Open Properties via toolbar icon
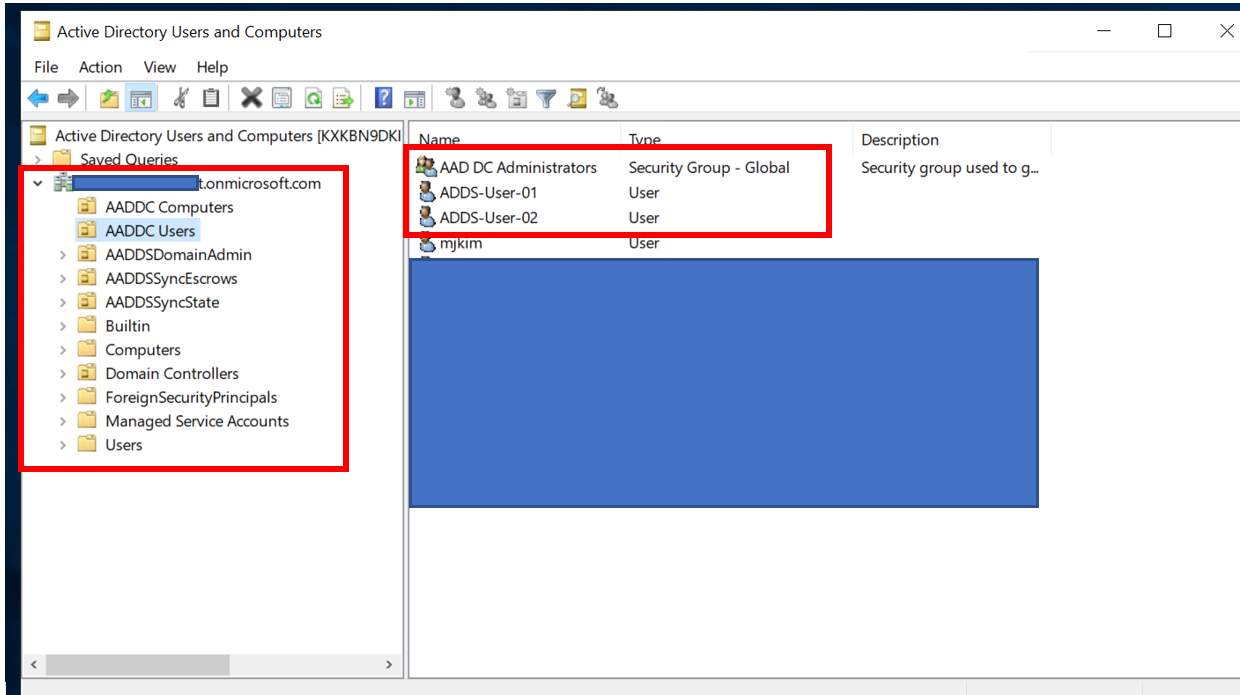This screenshot has width=1240, height=695. point(282,98)
